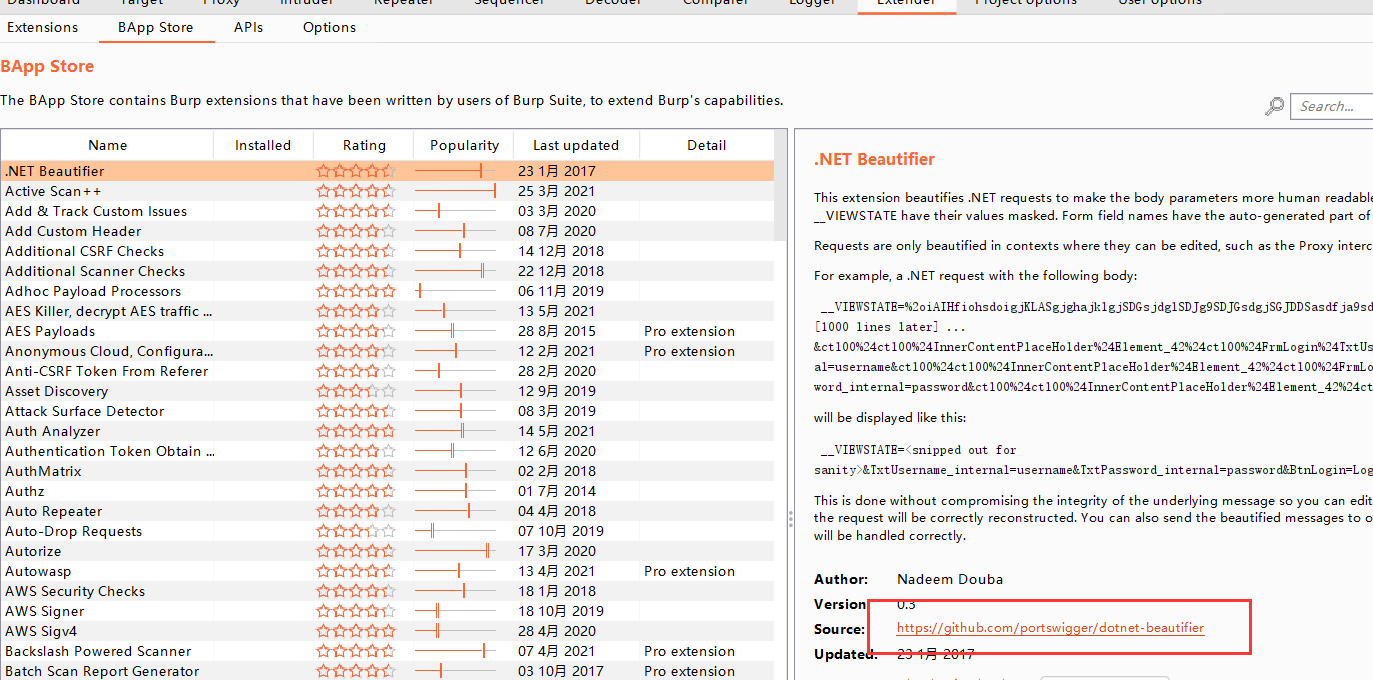Select Additional CSRF Checks extension
1373x680 pixels.
tap(387, 251)
